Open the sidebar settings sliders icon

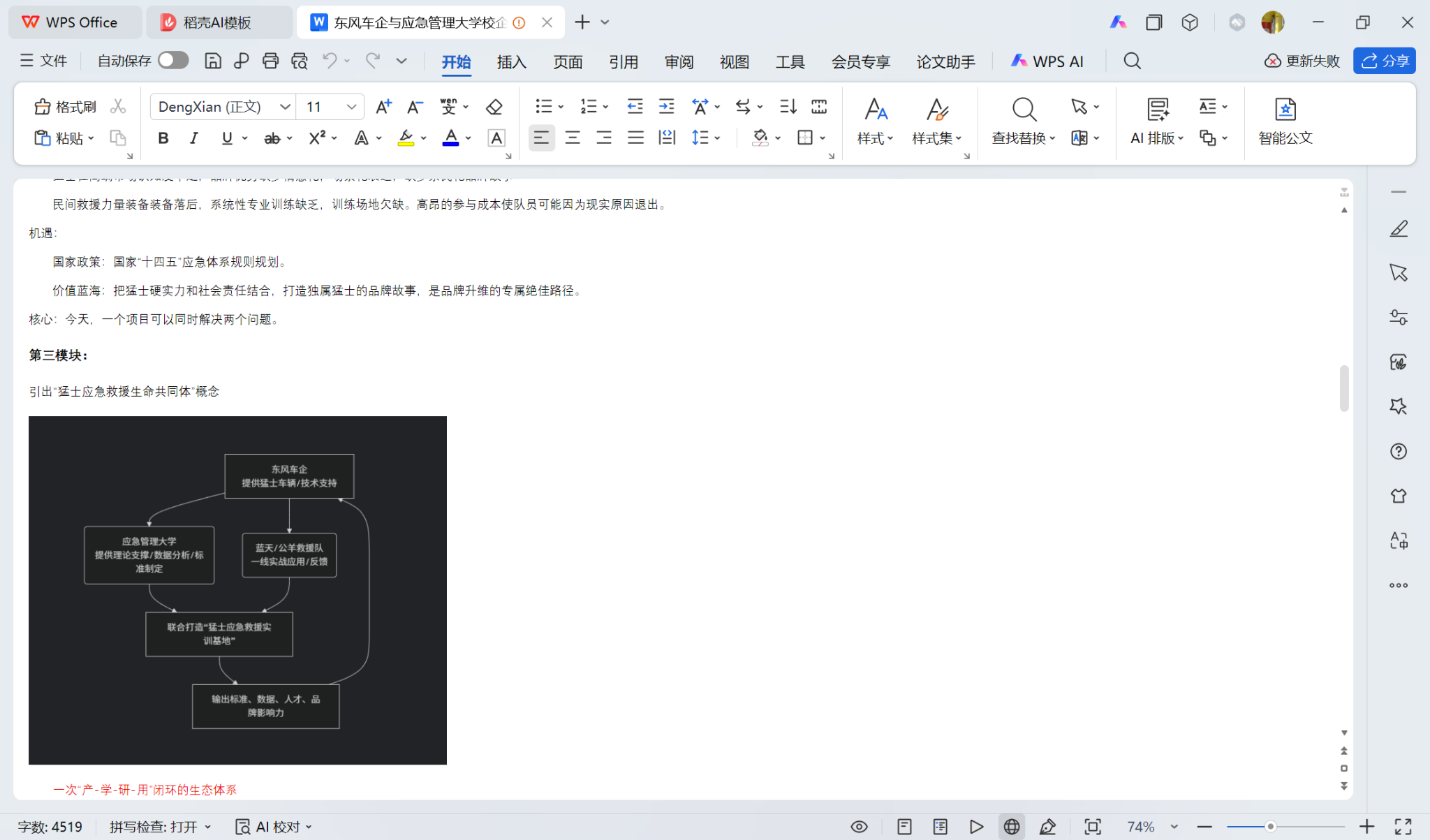1399,318
